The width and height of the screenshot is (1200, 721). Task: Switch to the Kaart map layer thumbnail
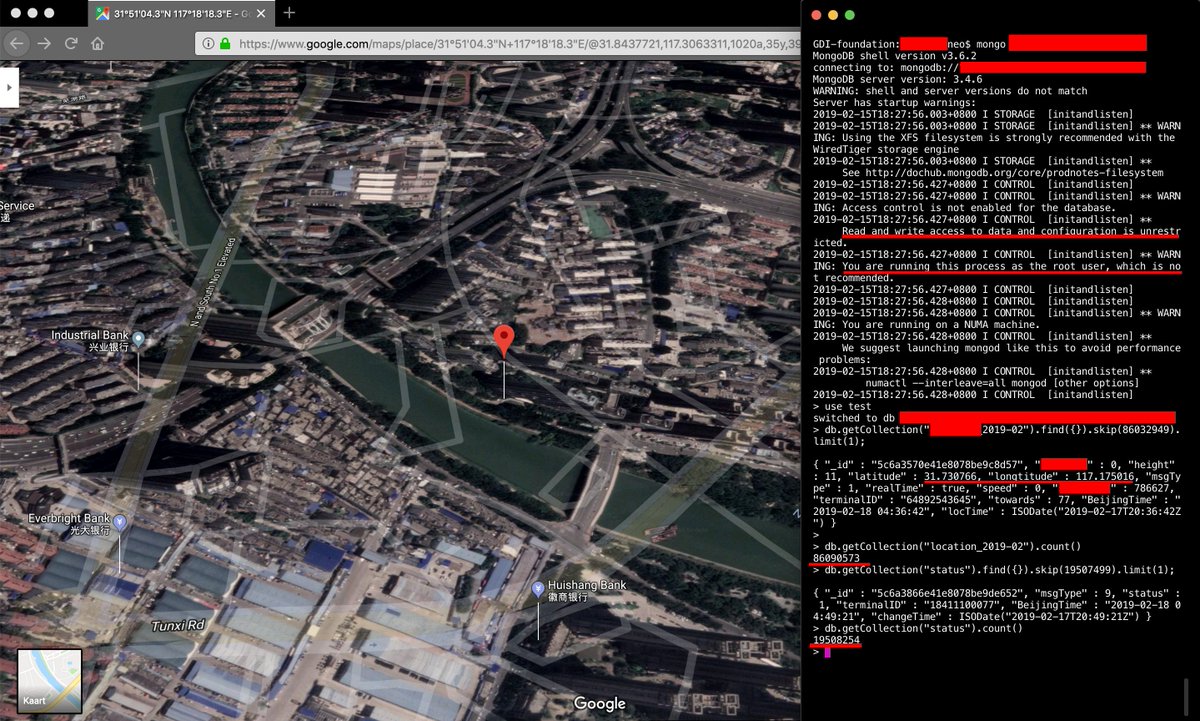coord(49,681)
